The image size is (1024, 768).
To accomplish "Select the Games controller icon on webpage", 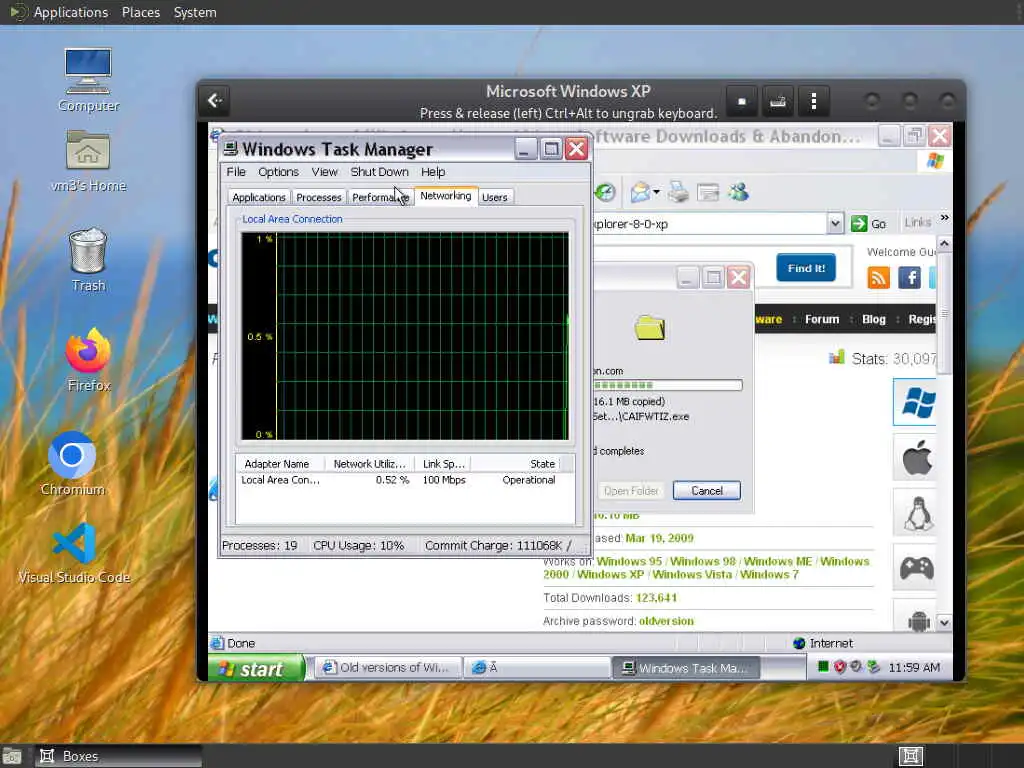I will tap(916, 568).
